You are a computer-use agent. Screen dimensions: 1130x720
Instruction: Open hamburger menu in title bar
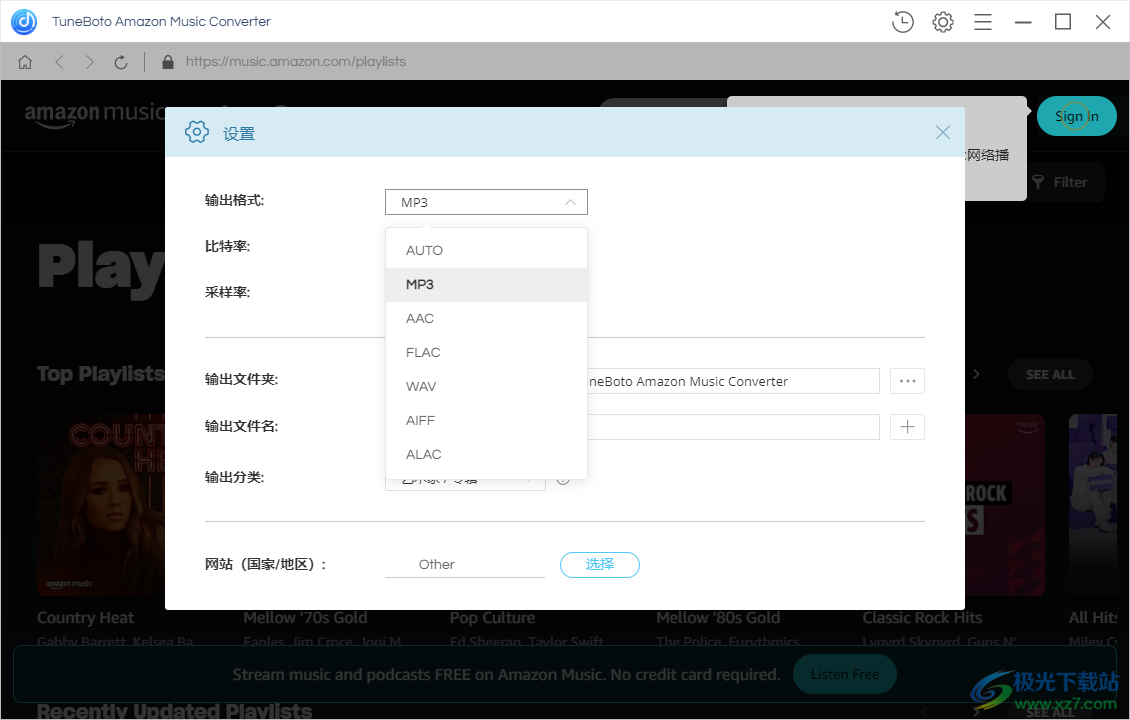983,22
